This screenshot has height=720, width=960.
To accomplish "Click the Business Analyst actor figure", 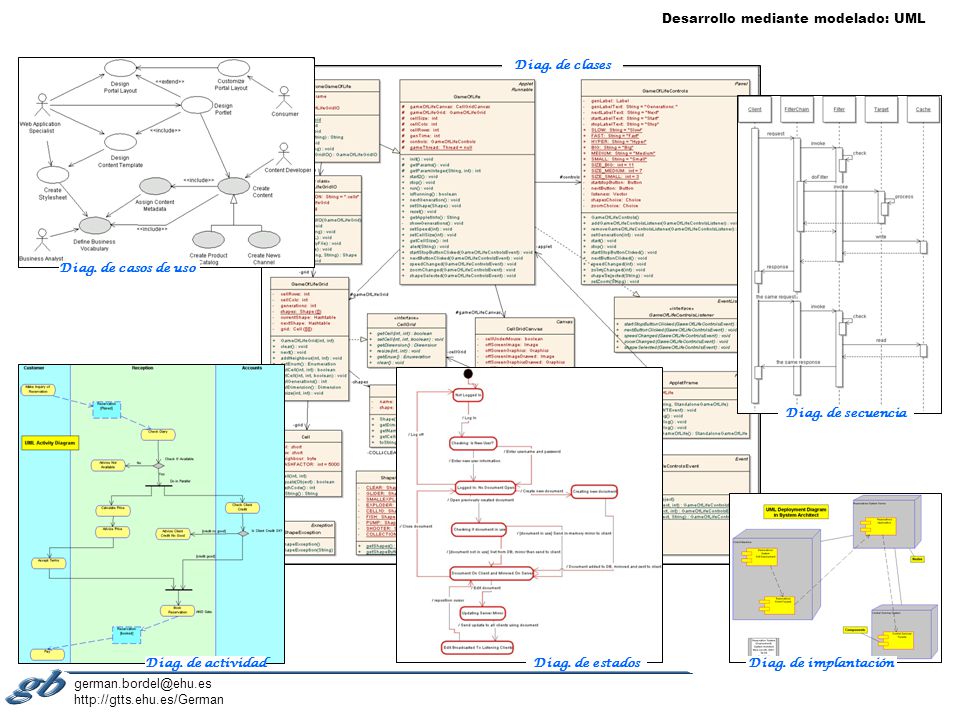I will (x=42, y=240).
